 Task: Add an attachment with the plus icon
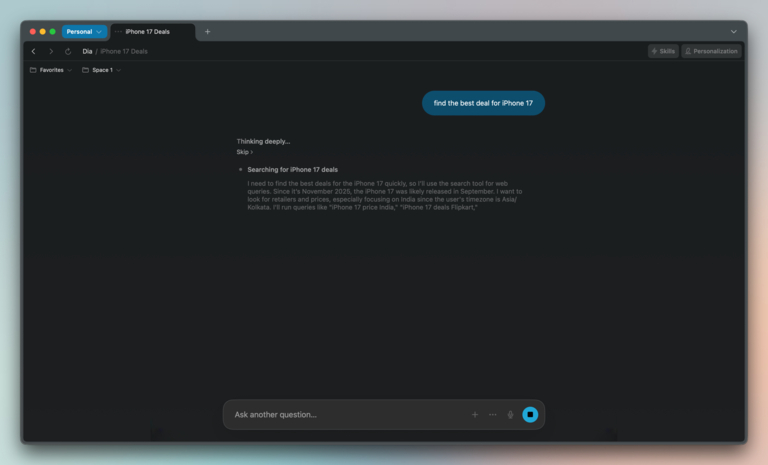[x=475, y=415]
